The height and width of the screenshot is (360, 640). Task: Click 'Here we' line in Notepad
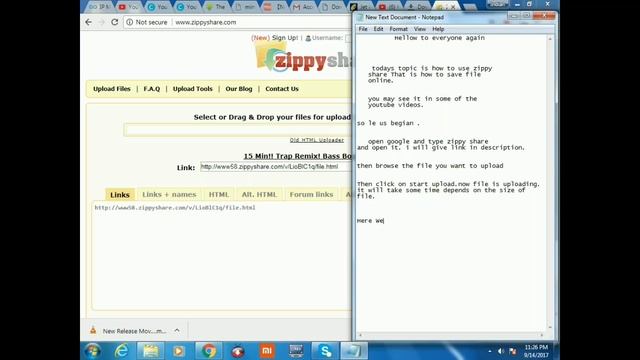tap(370, 221)
